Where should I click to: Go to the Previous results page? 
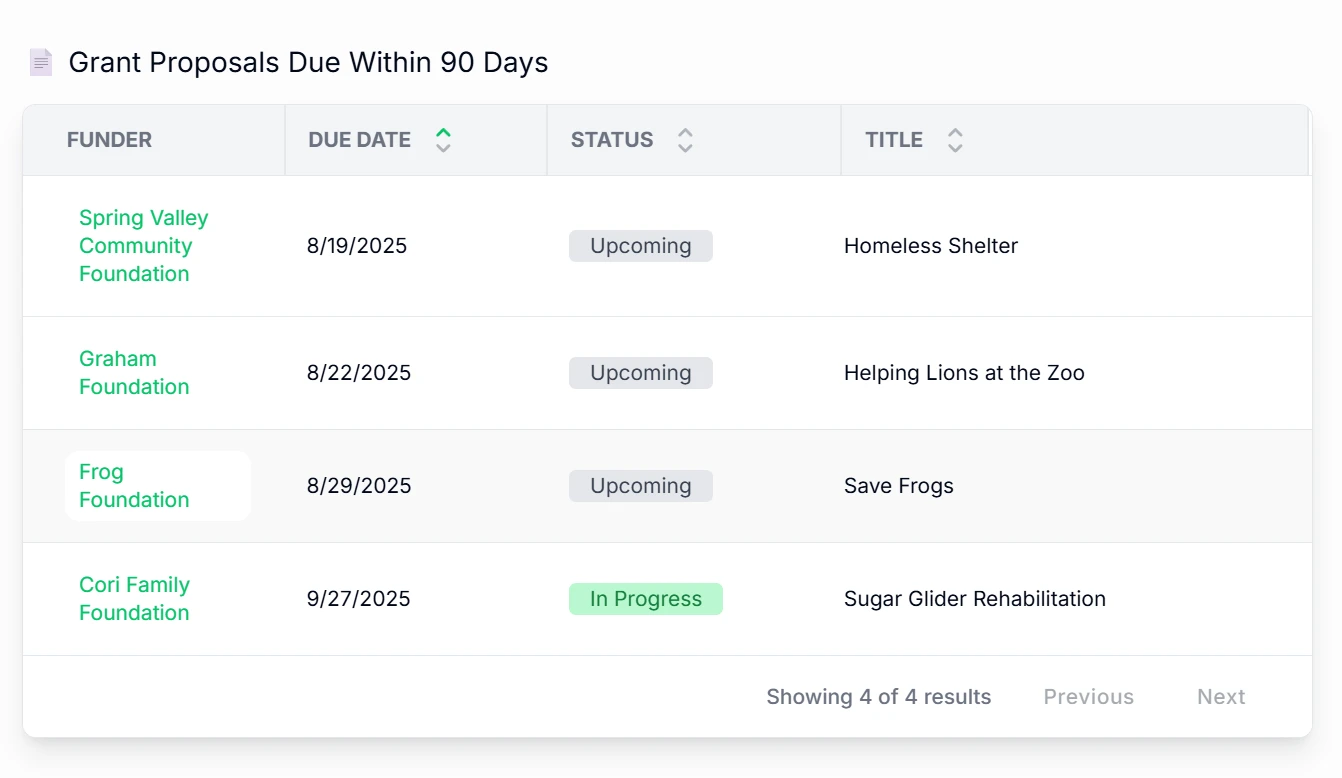(1088, 697)
